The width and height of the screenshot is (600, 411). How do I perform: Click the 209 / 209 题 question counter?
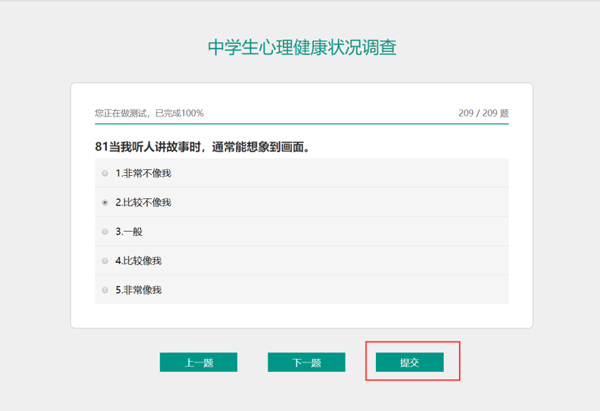pos(483,113)
